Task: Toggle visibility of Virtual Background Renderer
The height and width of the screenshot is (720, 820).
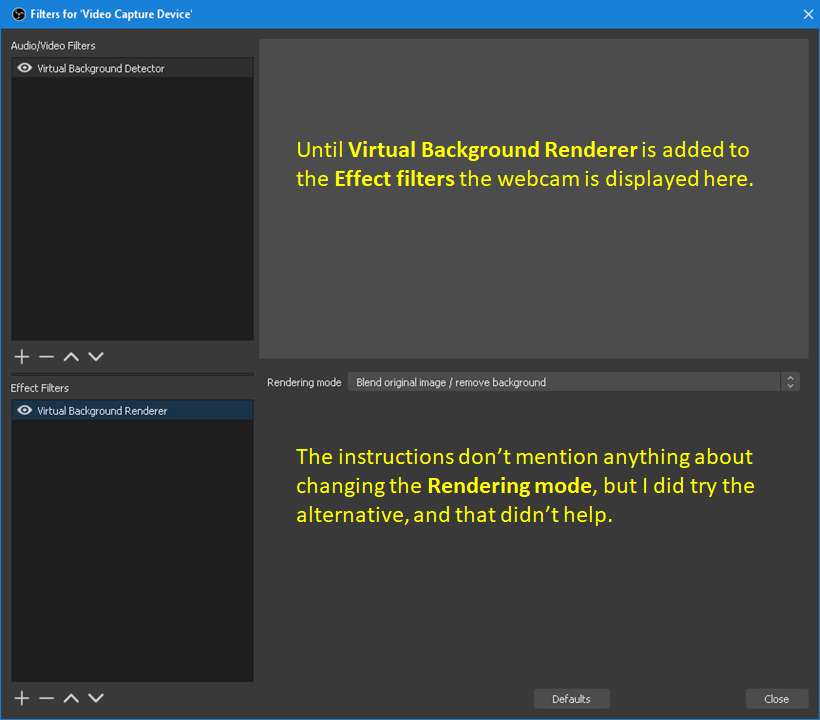Action: tap(25, 410)
